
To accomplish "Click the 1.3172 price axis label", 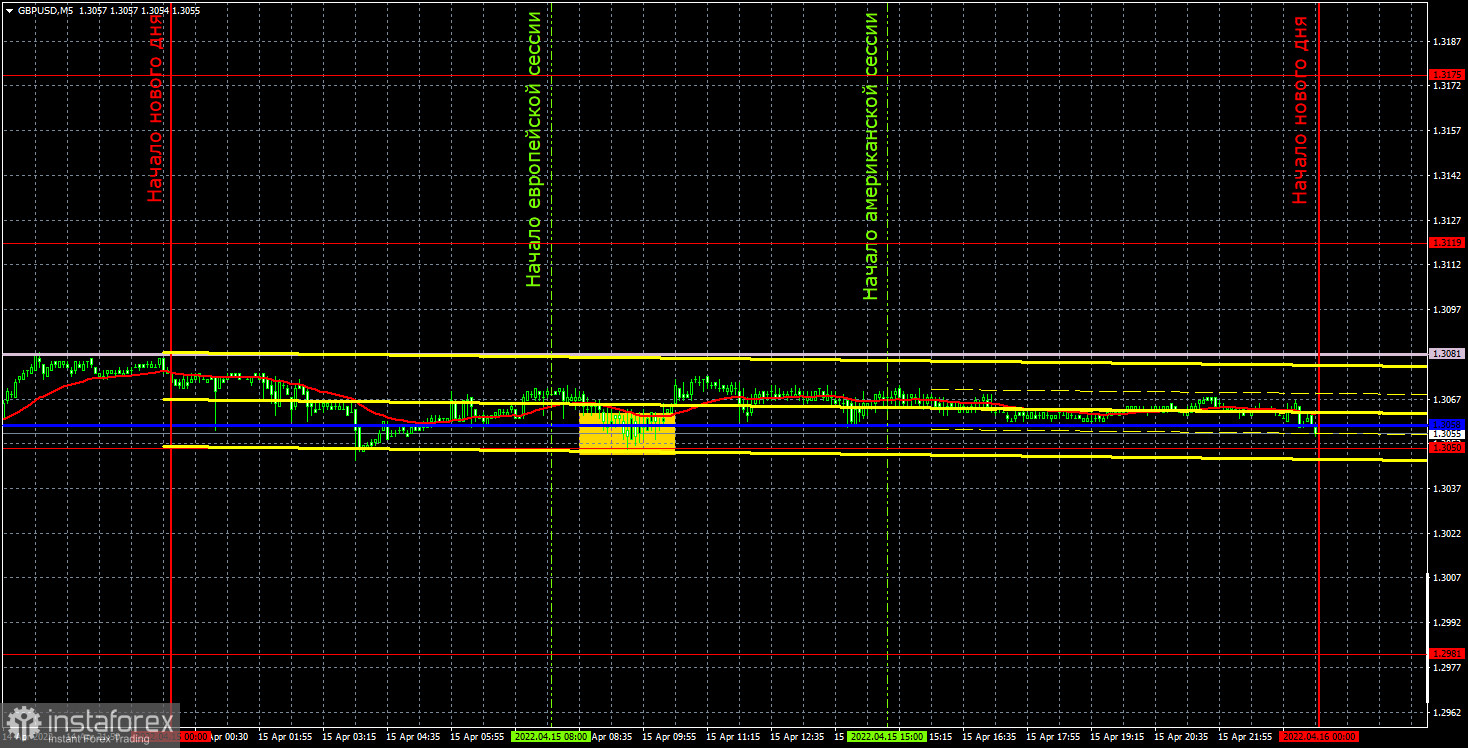I will (x=1447, y=87).
